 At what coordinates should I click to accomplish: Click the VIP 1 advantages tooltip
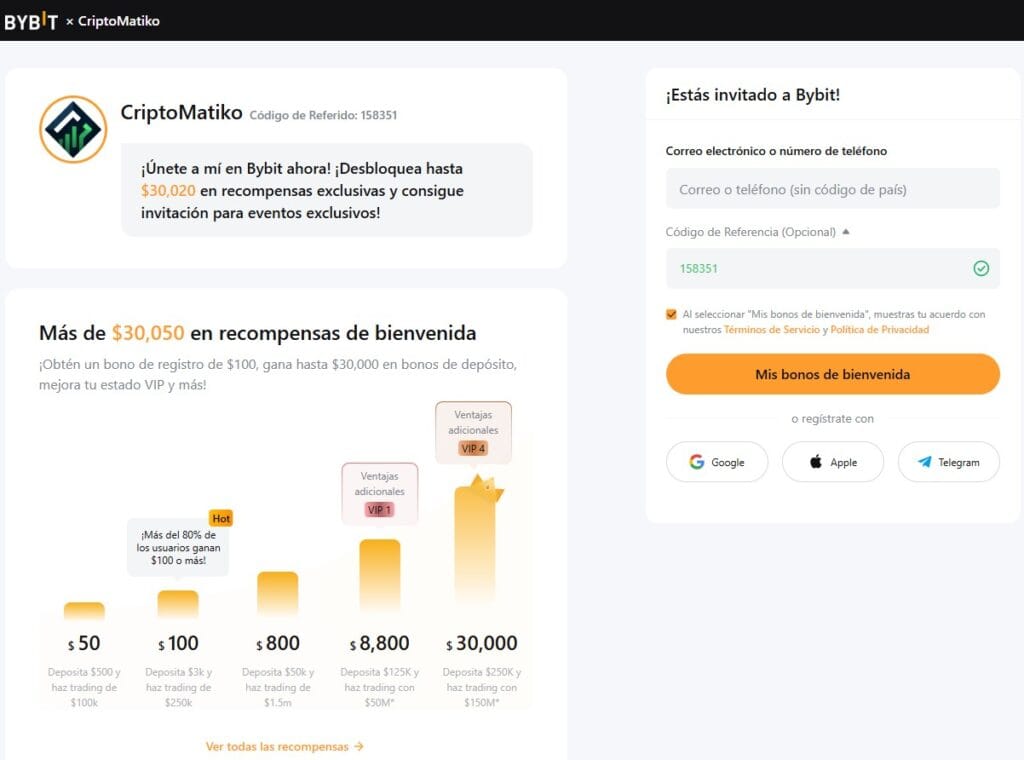(379, 494)
